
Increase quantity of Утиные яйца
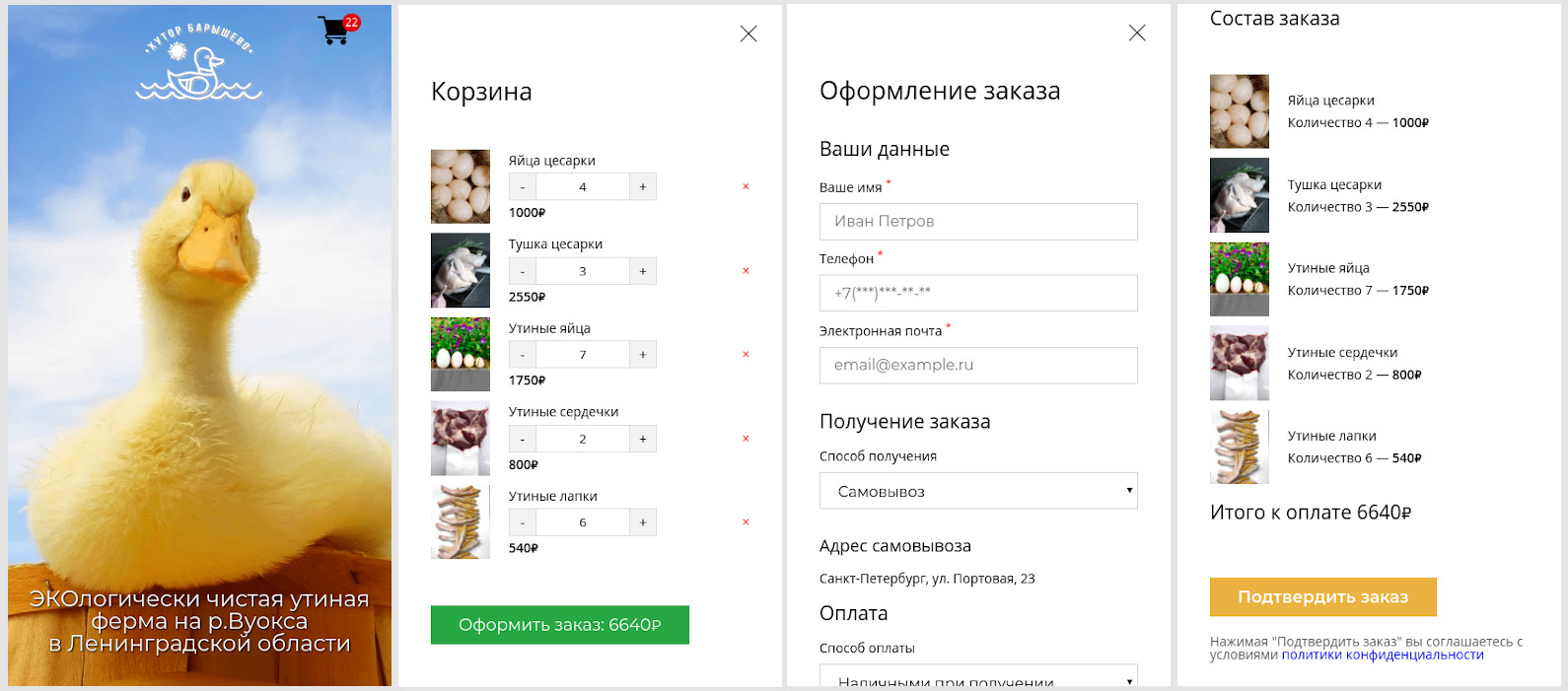[643, 355]
